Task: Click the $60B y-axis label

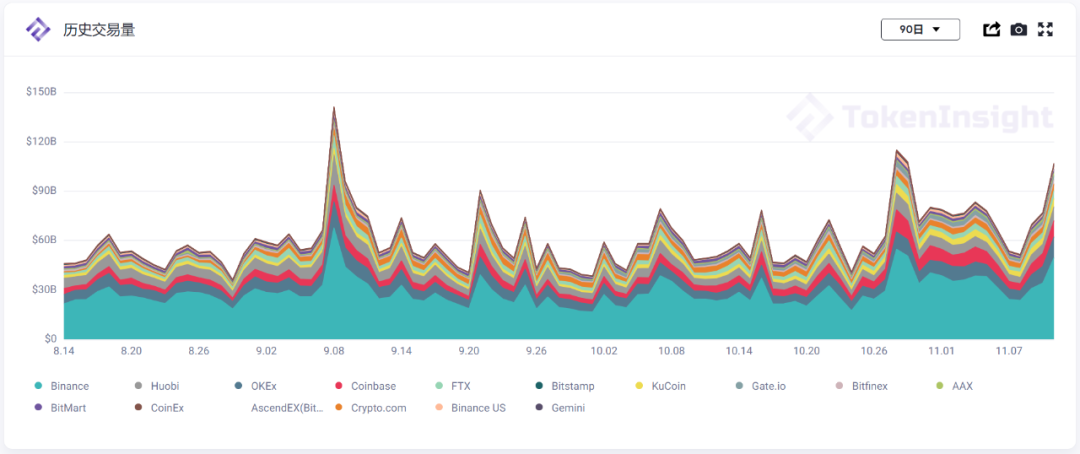Action: 43,240
